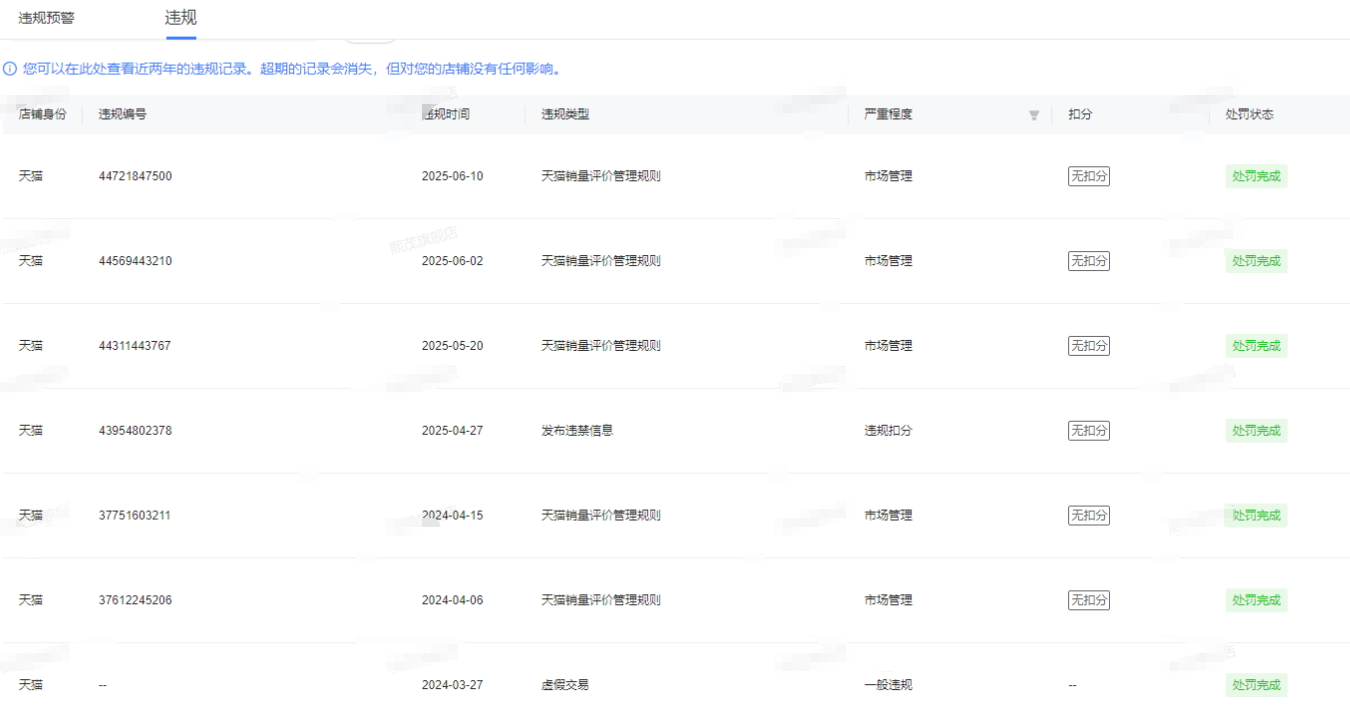The width and height of the screenshot is (1350, 719).
Task: Click 处罚完成 status for the 2025-06-10 violation
Action: coord(1255,176)
